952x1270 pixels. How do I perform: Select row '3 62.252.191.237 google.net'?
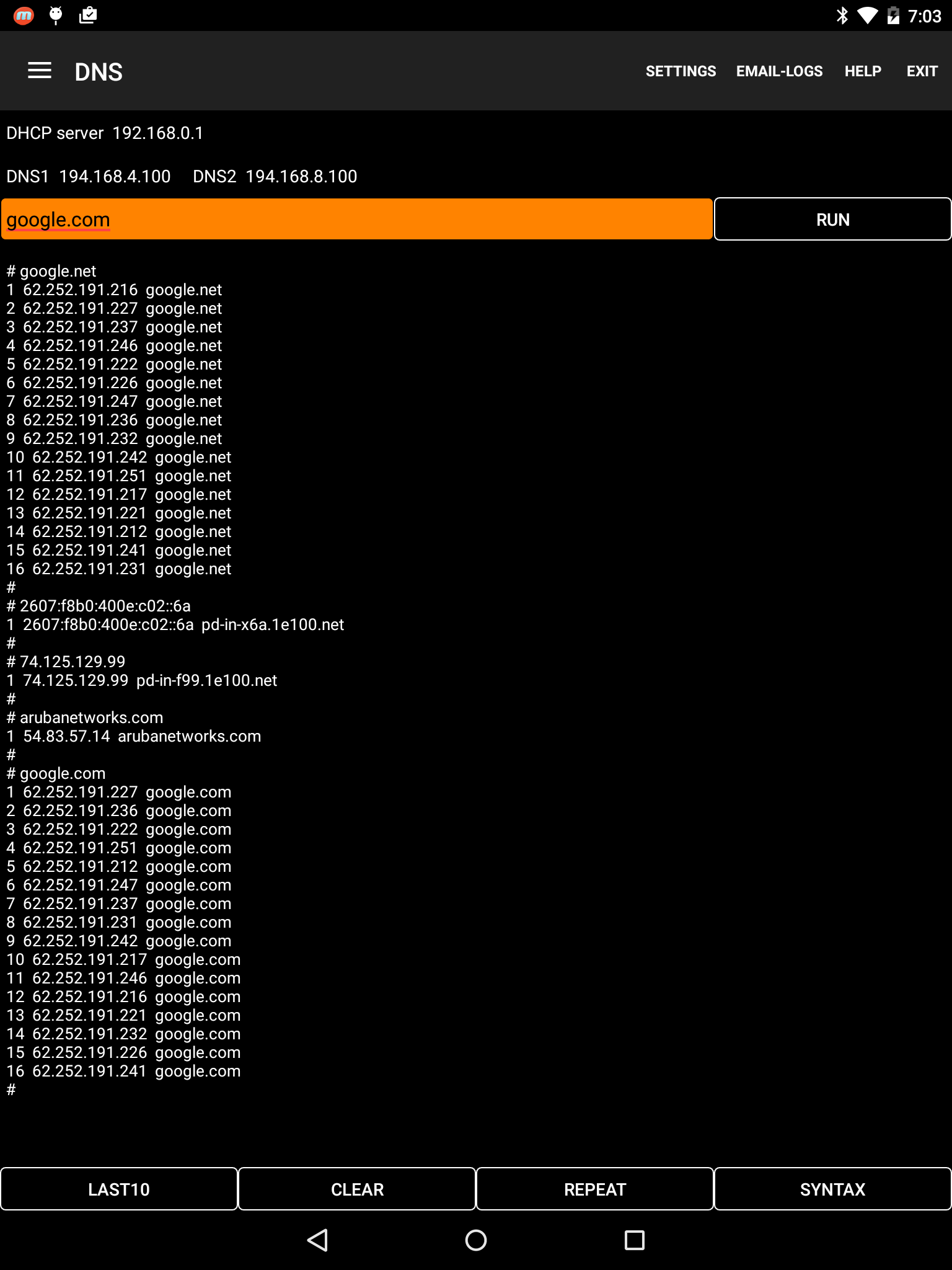pyautogui.click(x=114, y=327)
